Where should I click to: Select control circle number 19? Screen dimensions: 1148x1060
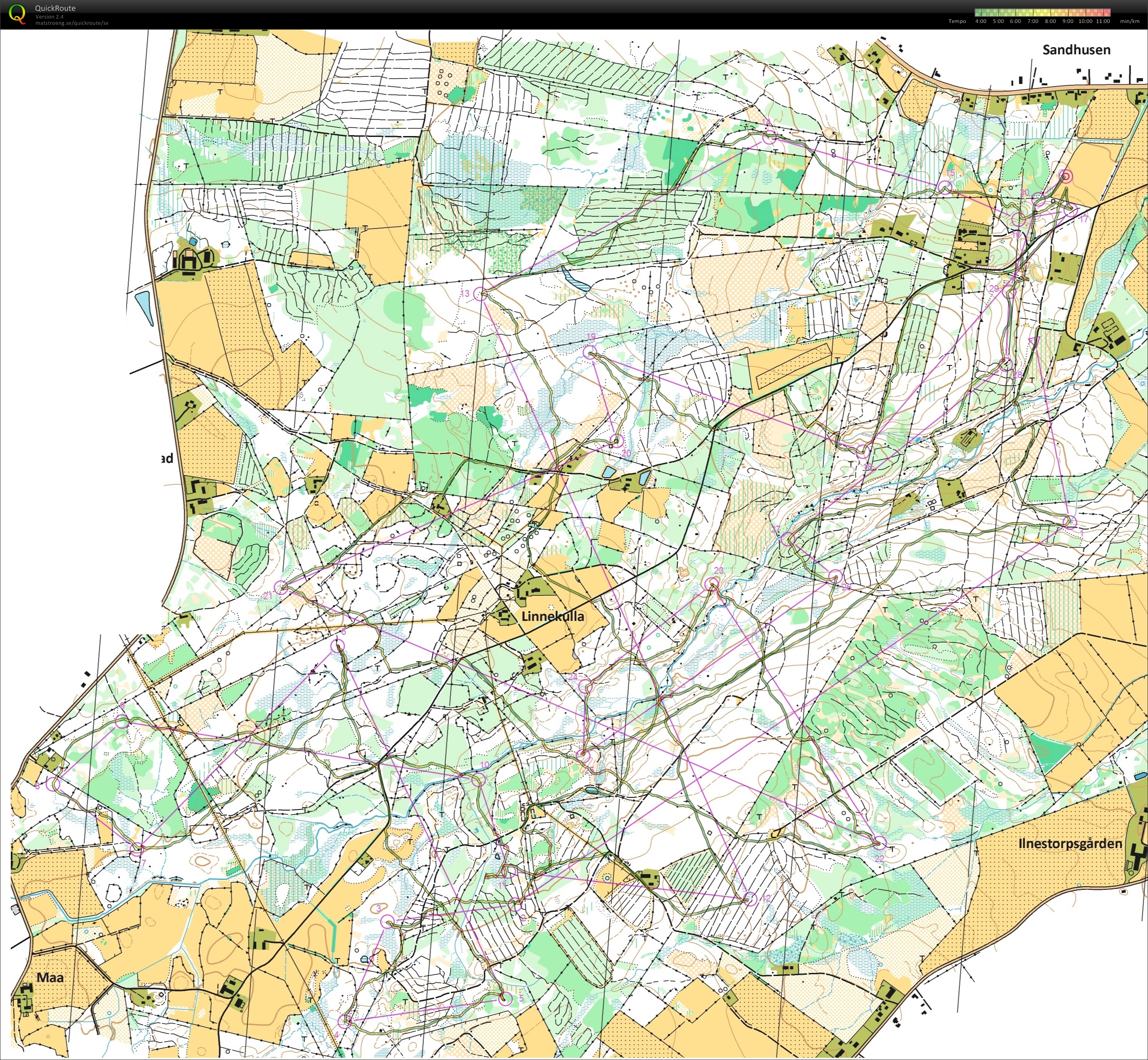pos(590,352)
